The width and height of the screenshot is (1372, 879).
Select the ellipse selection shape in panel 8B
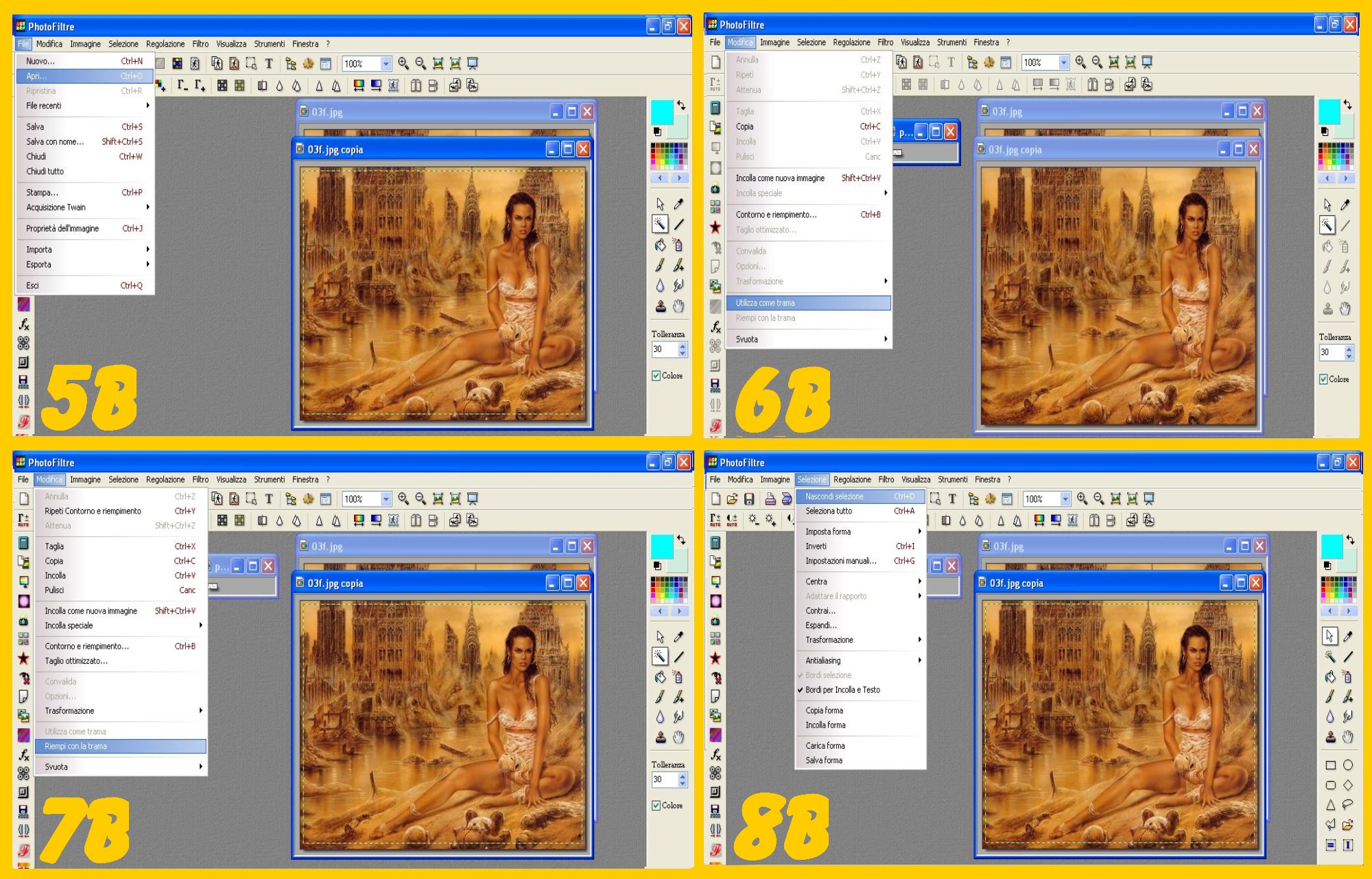(x=1348, y=765)
